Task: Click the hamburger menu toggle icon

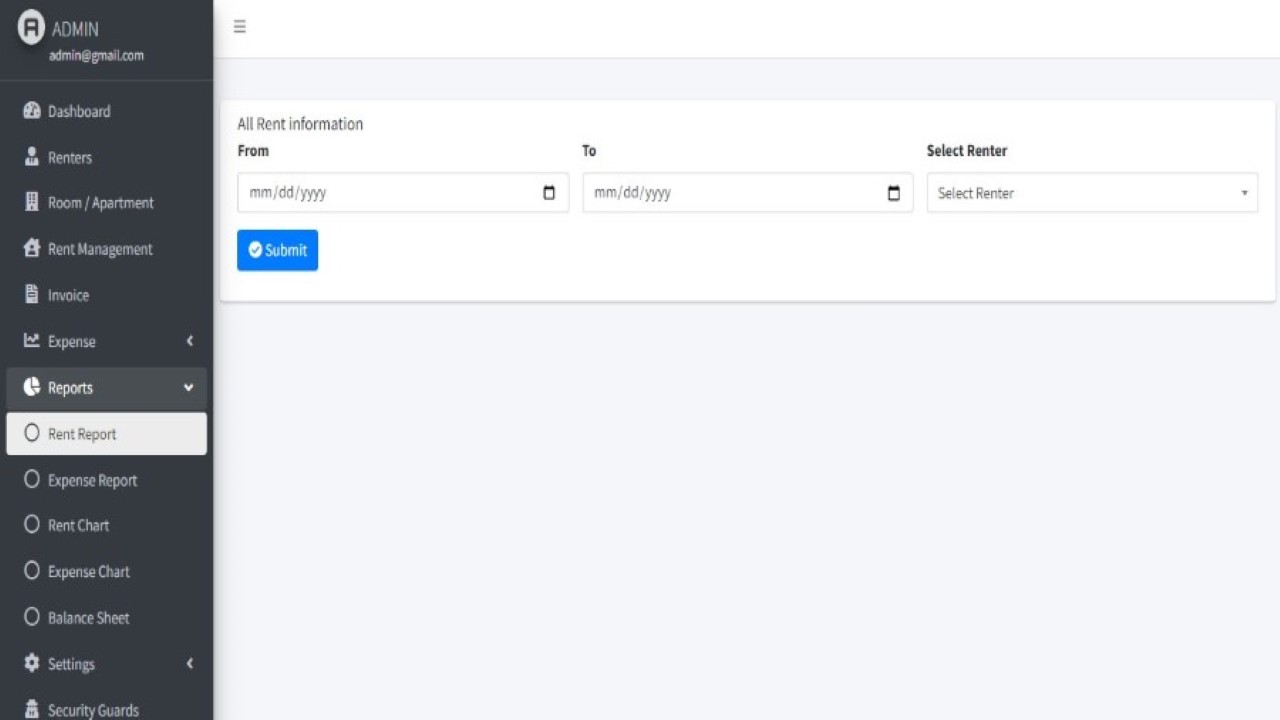Action: (x=240, y=27)
